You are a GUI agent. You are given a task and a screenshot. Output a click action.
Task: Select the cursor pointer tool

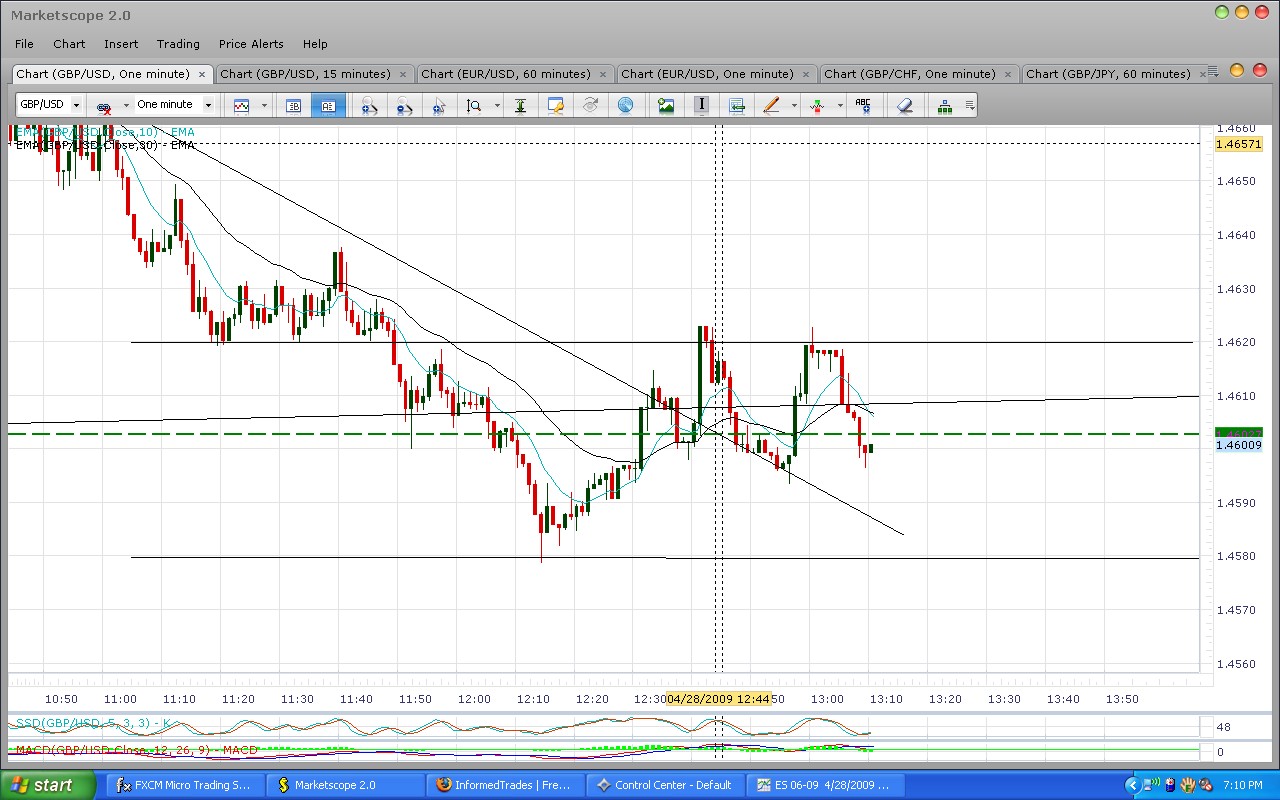point(439,105)
